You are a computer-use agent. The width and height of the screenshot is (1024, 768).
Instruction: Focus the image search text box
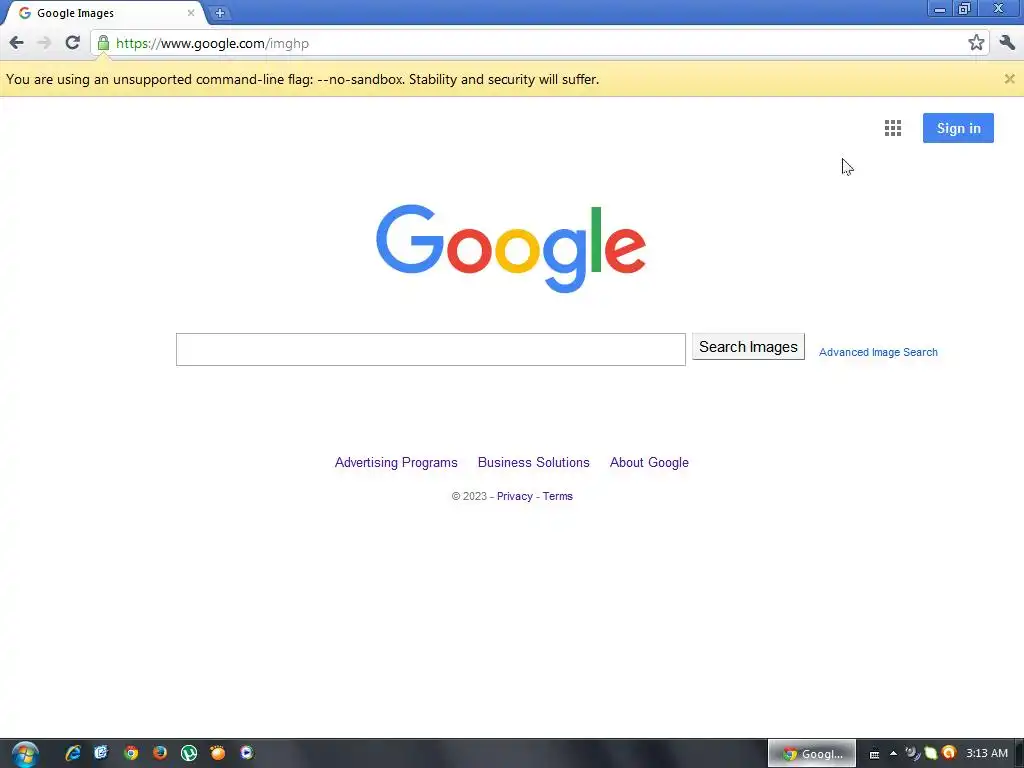tap(430, 349)
